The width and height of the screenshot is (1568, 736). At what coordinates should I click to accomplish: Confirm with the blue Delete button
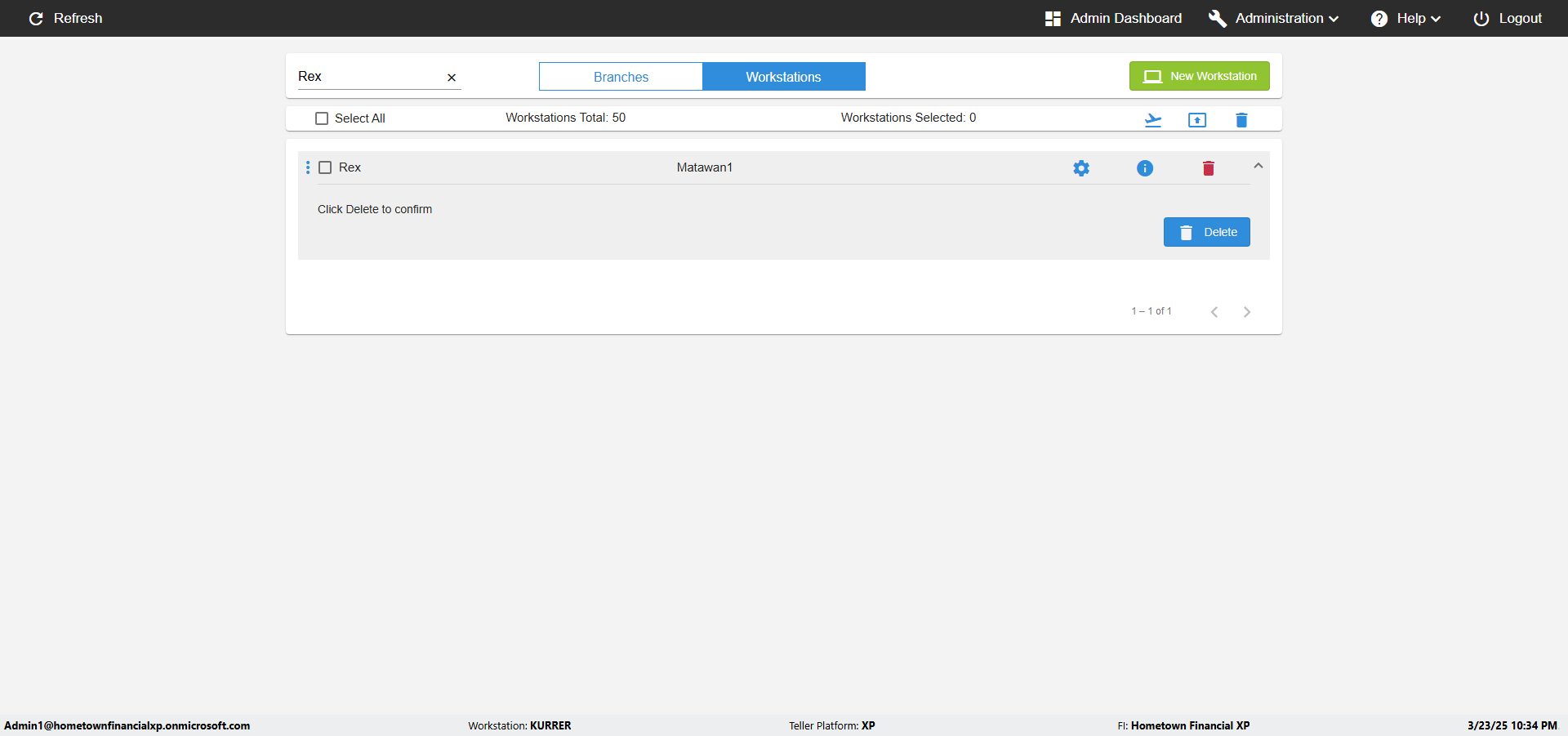(1207, 232)
